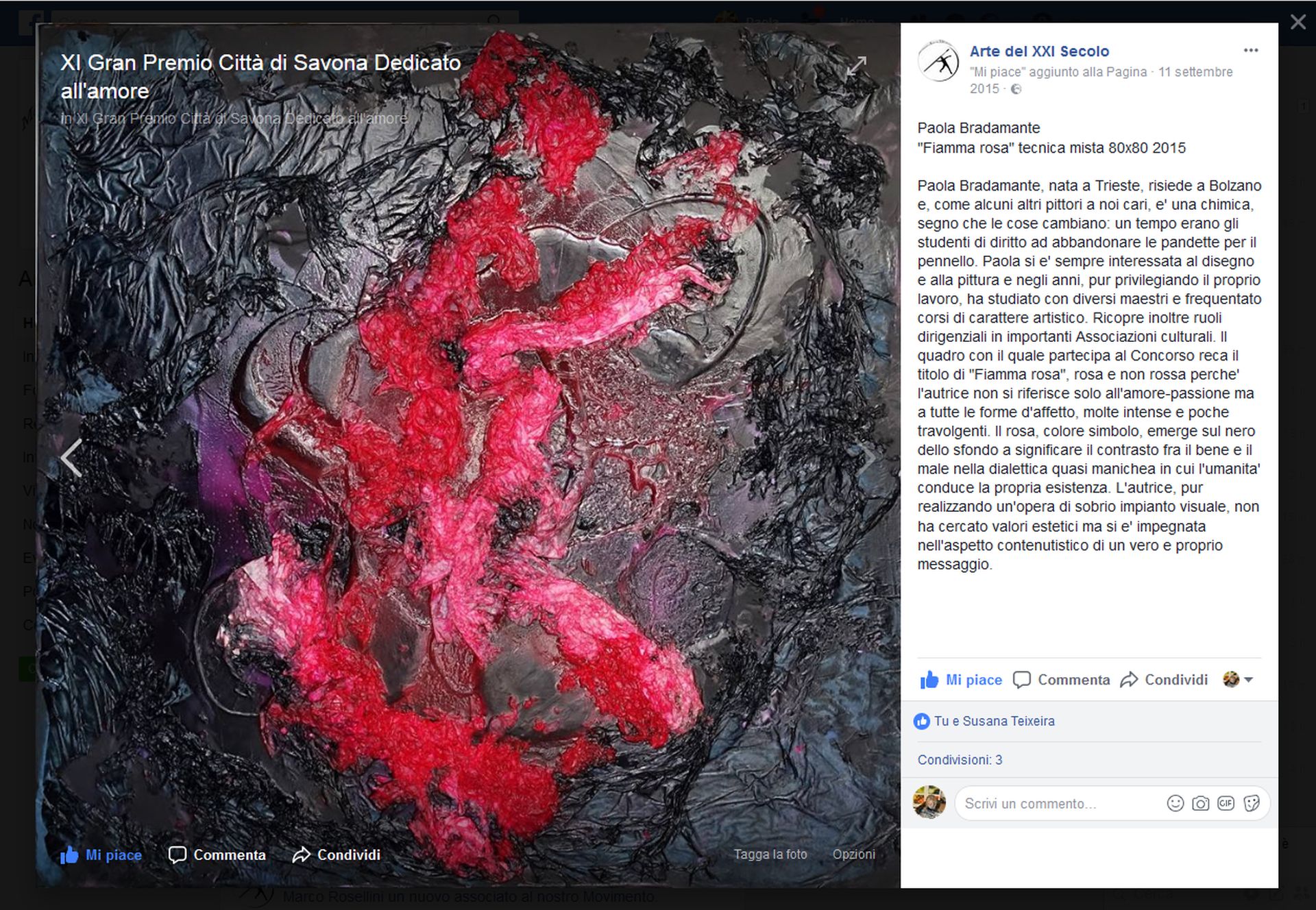This screenshot has height=910, width=1316.
Task: Go to the next photo arrow
Action: click(868, 458)
